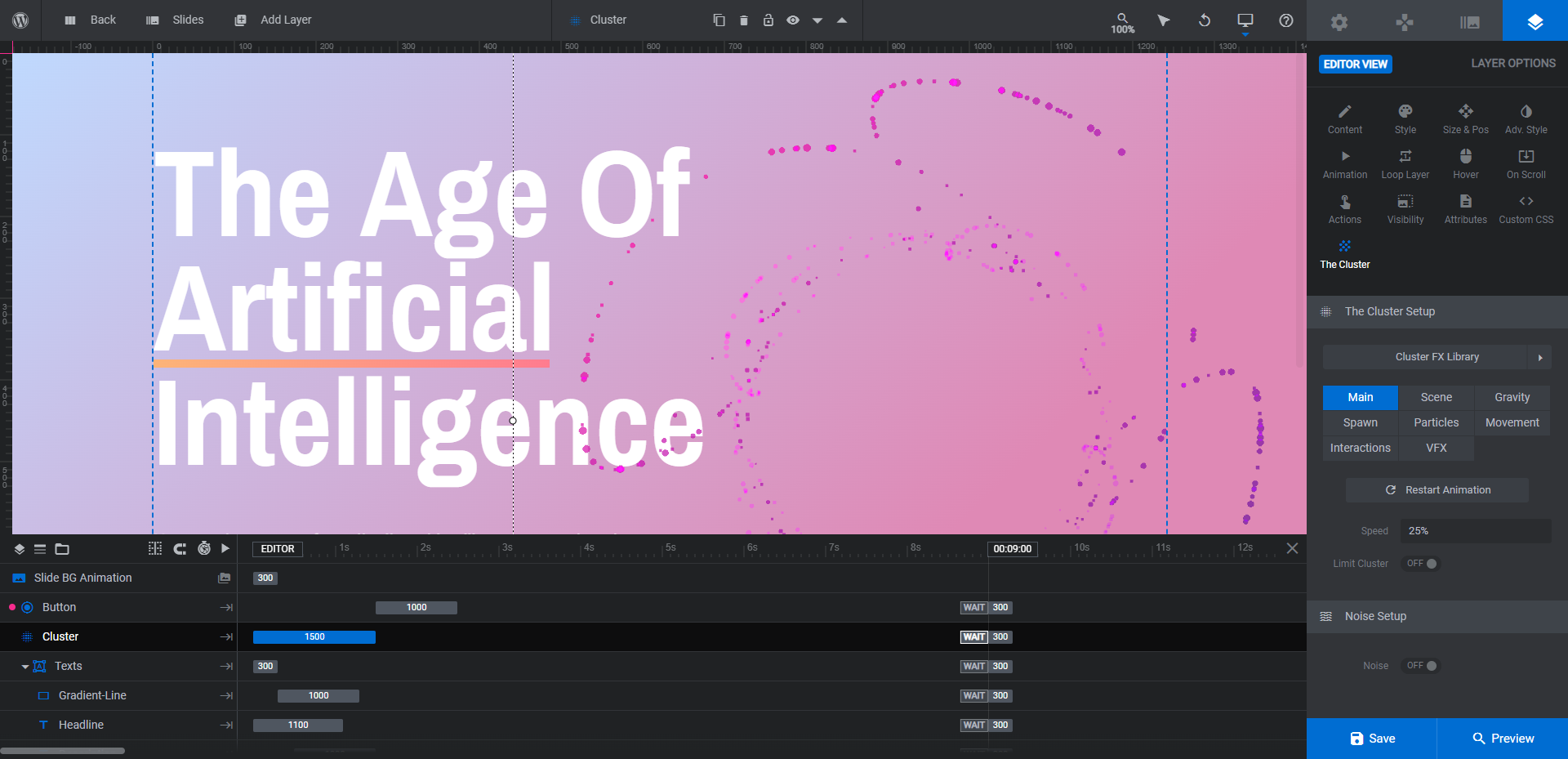Close the timeline with X icon
The height and width of the screenshot is (759, 1568).
[1292, 548]
